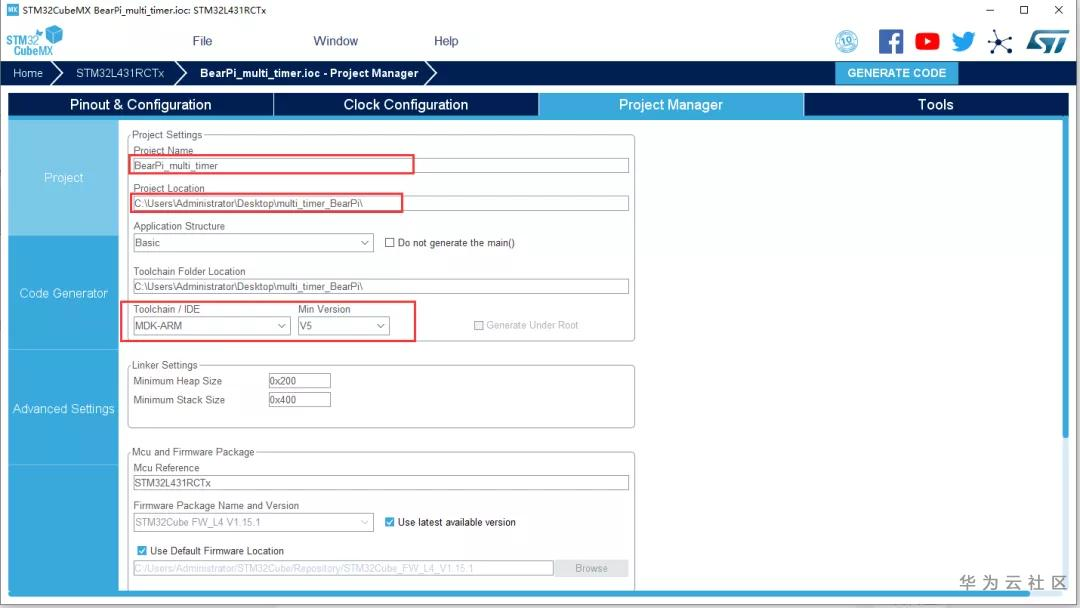Toggle Do not generate the main() checkbox
Image resolution: width=1080 pixels, height=608 pixels.
[389, 242]
